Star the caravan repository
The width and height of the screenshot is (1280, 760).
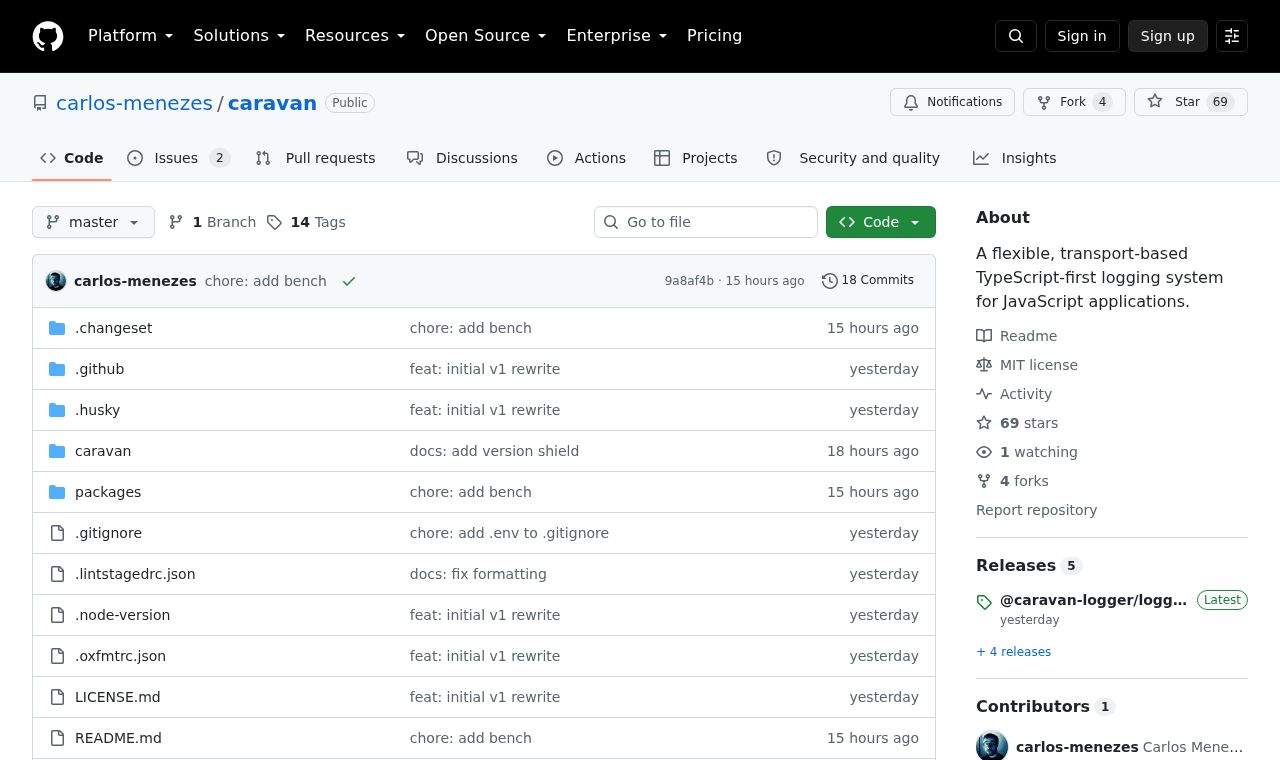click(1191, 102)
